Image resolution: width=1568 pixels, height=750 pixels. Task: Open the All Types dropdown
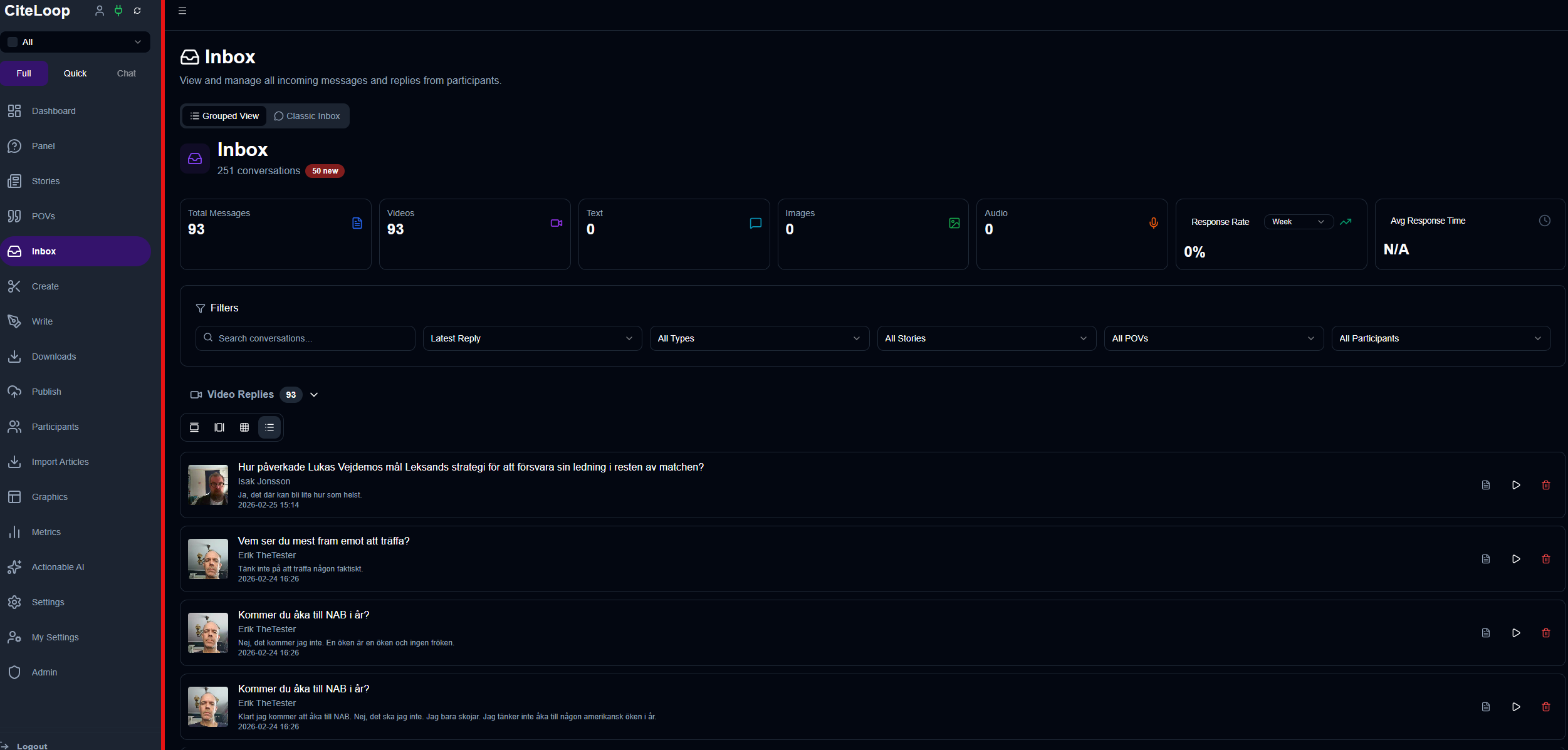coord(760,338)
